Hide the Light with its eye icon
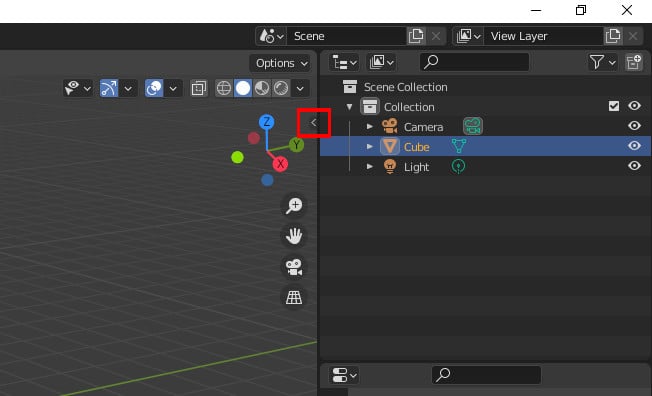This screenshot has height=396, width=652. click(634, 166)
